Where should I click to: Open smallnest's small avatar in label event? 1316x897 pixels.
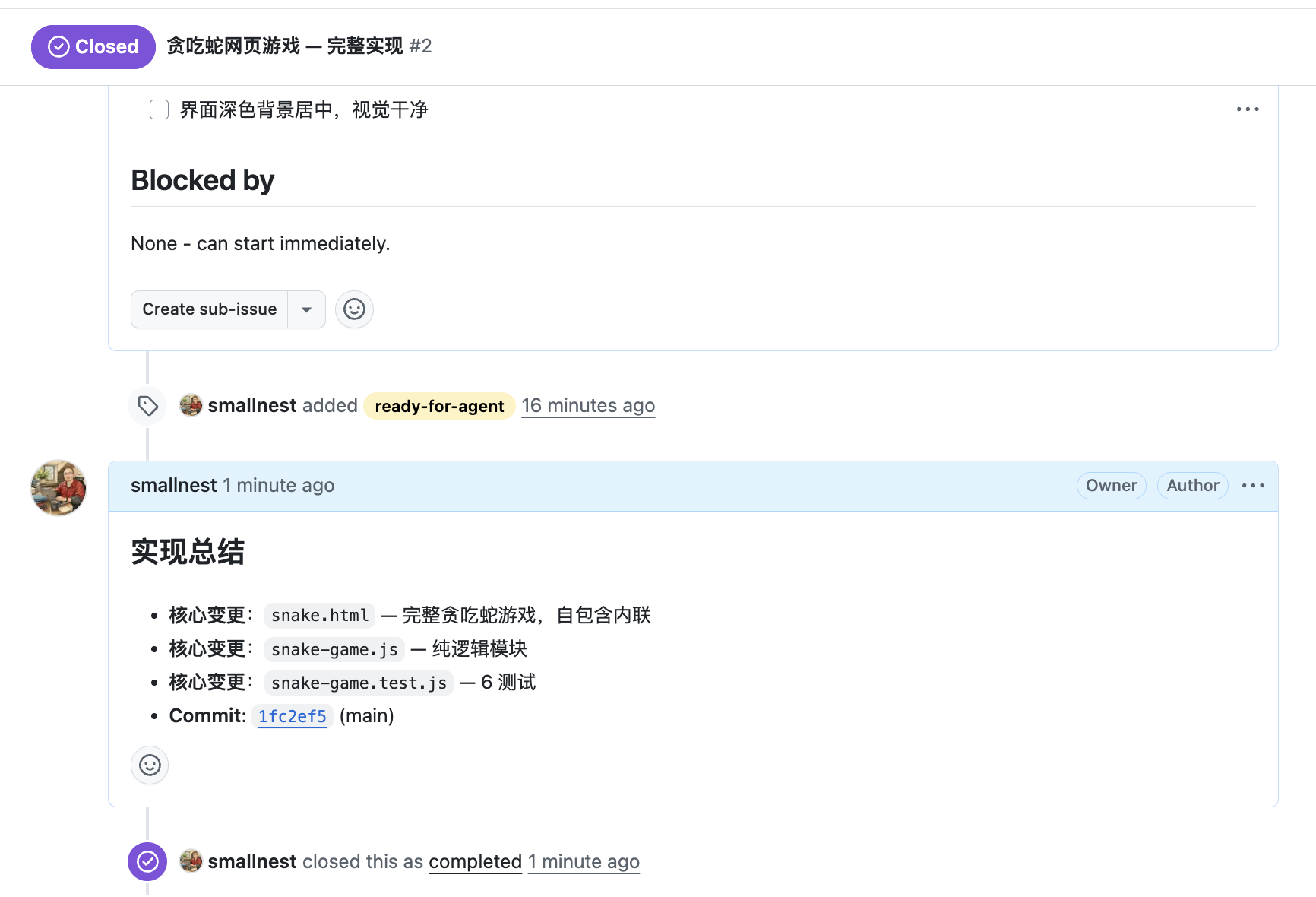191,405
